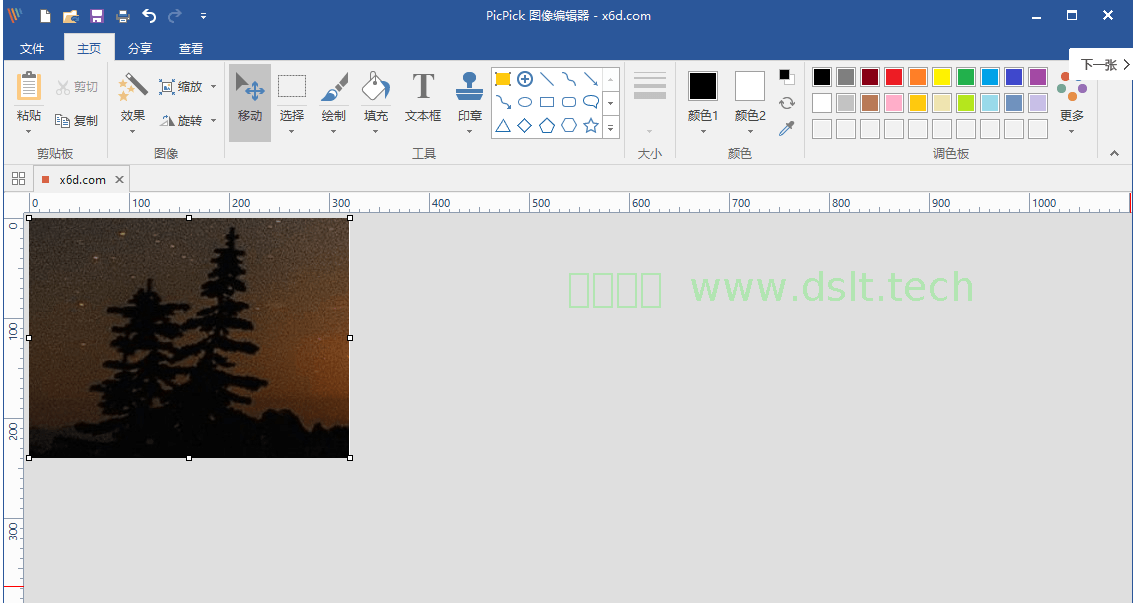Expand the 粘贴 paste dropdown arrow
Viewport: 1135px width, 603px height.
point(29,132)
